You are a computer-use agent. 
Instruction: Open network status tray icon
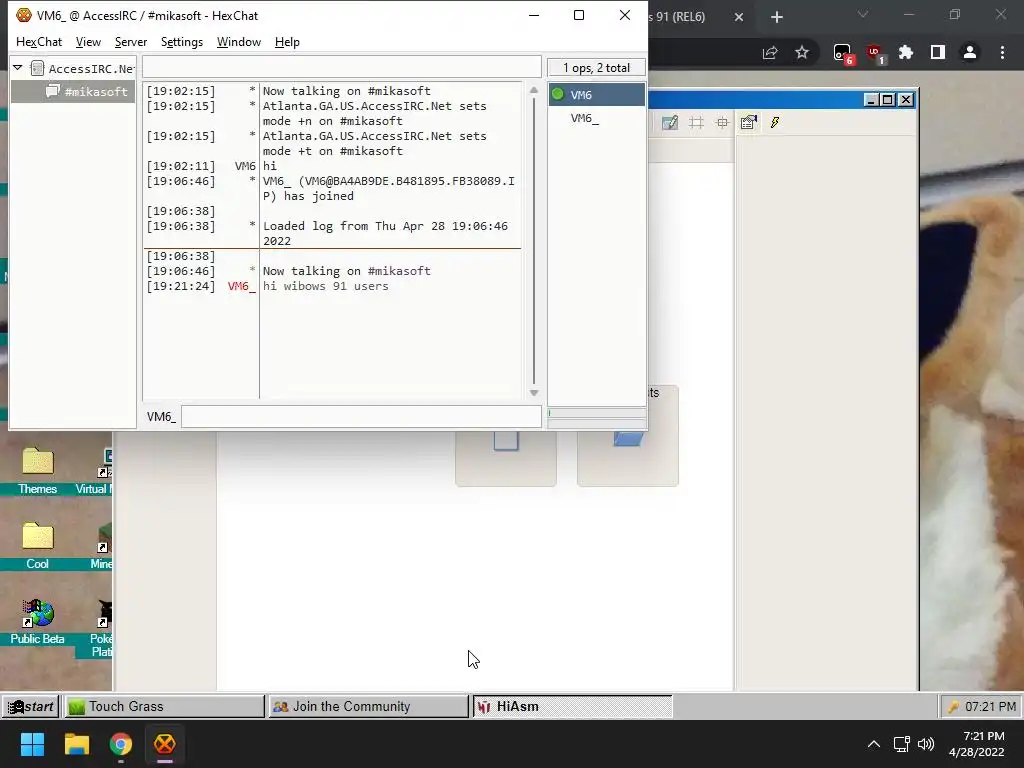pos(902,744)
